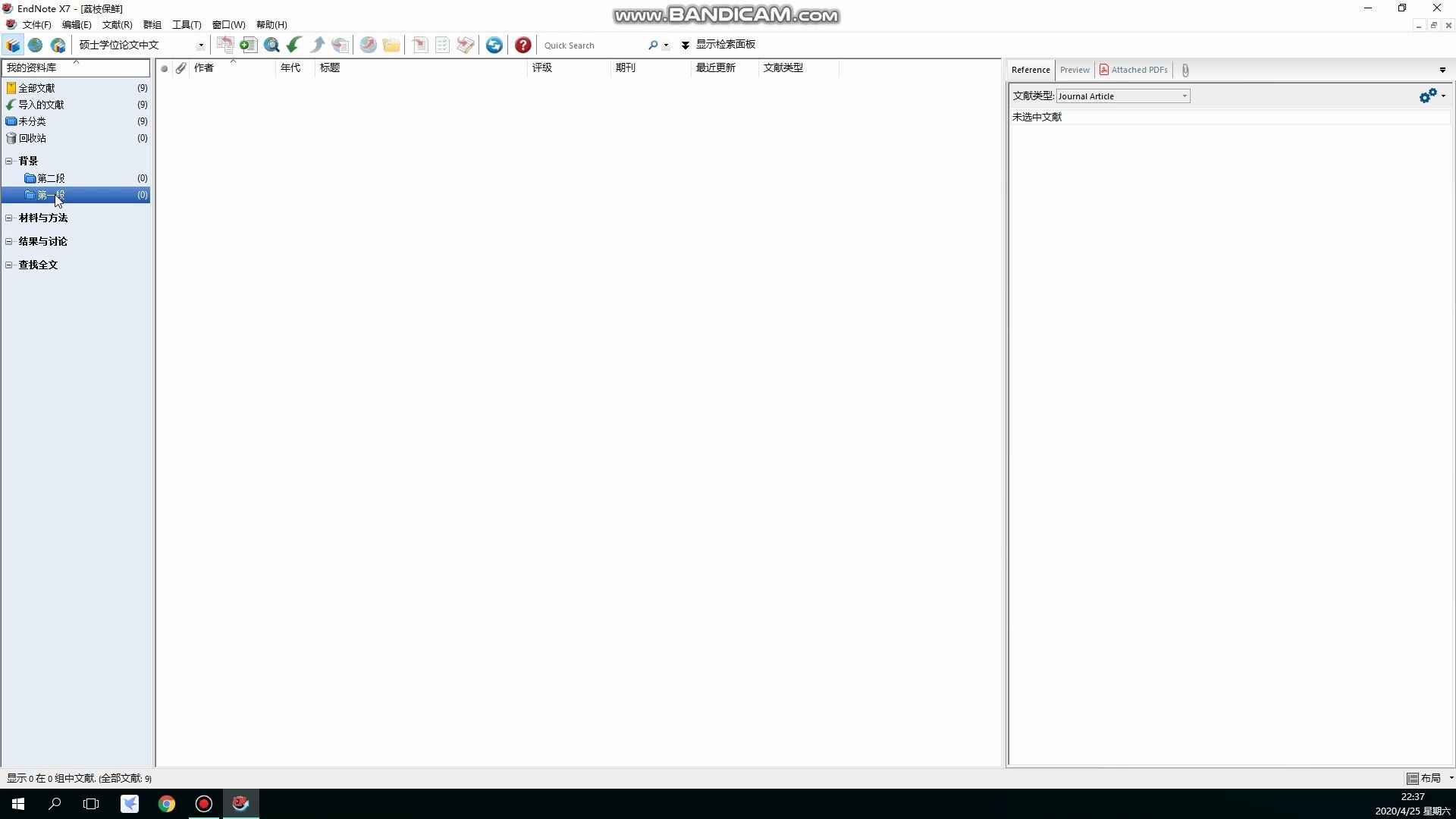Open the 回收站 trash group
Screen dimensions: 1456x819
(76, 138)
